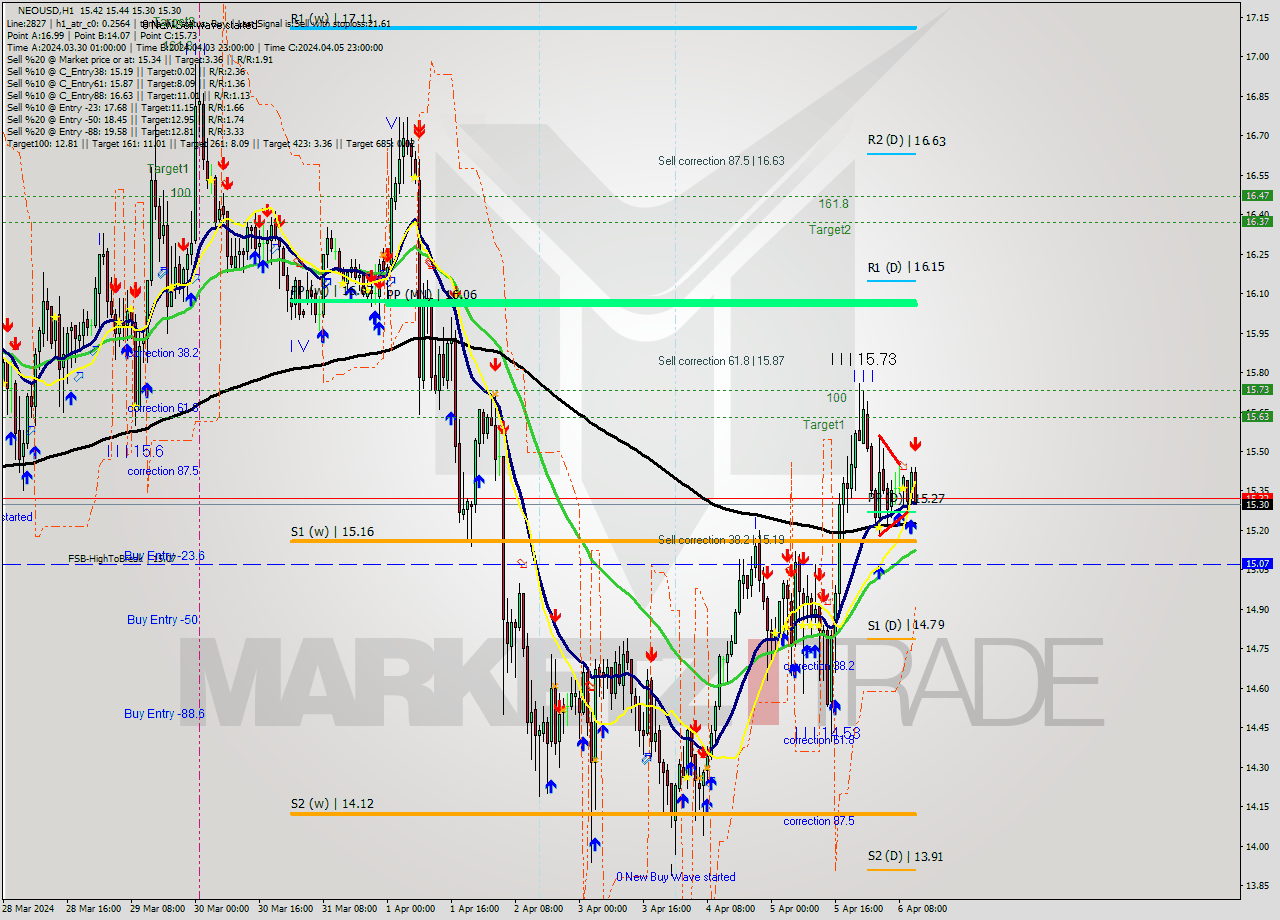
Task: Click the 15.30 current price tag
Action: pos(1256,505)
